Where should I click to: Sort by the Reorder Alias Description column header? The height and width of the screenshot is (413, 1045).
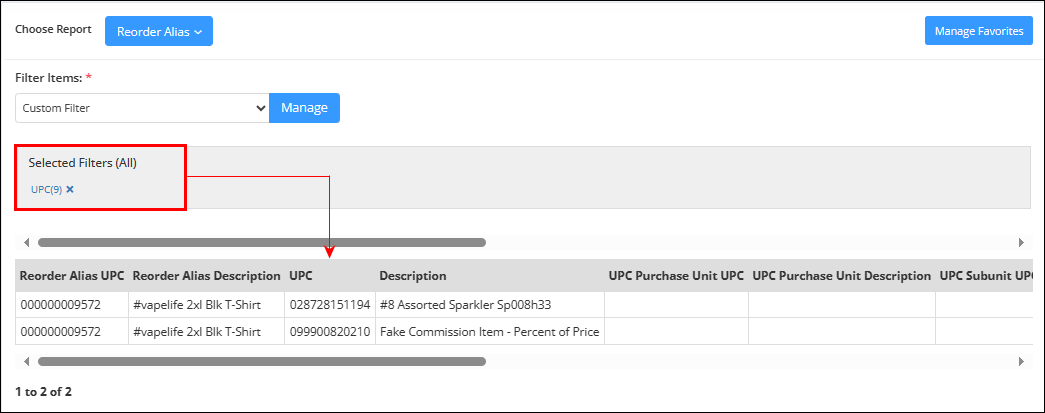(x=207, y=276)
